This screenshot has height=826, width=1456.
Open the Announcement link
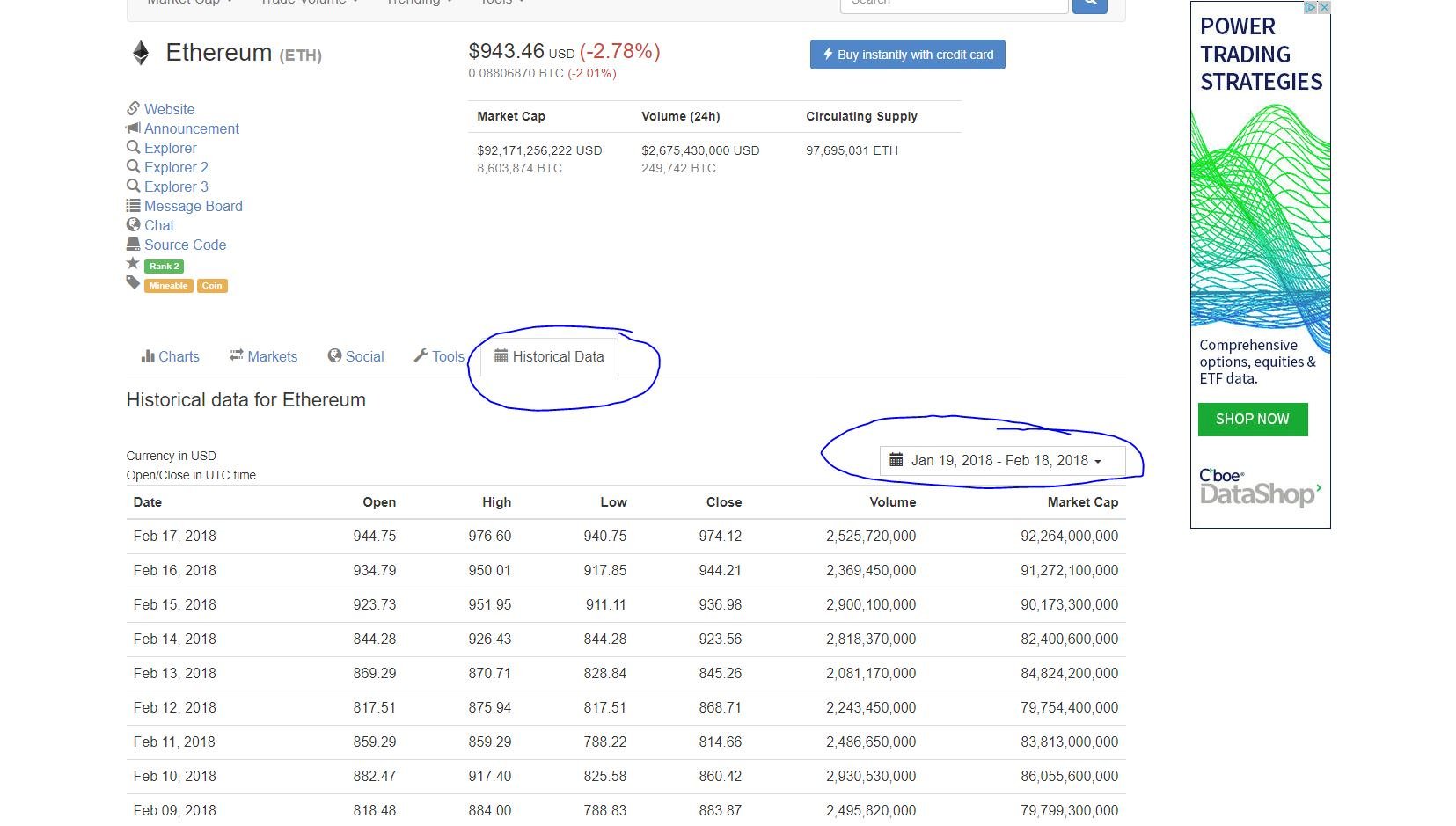(192, 128)
